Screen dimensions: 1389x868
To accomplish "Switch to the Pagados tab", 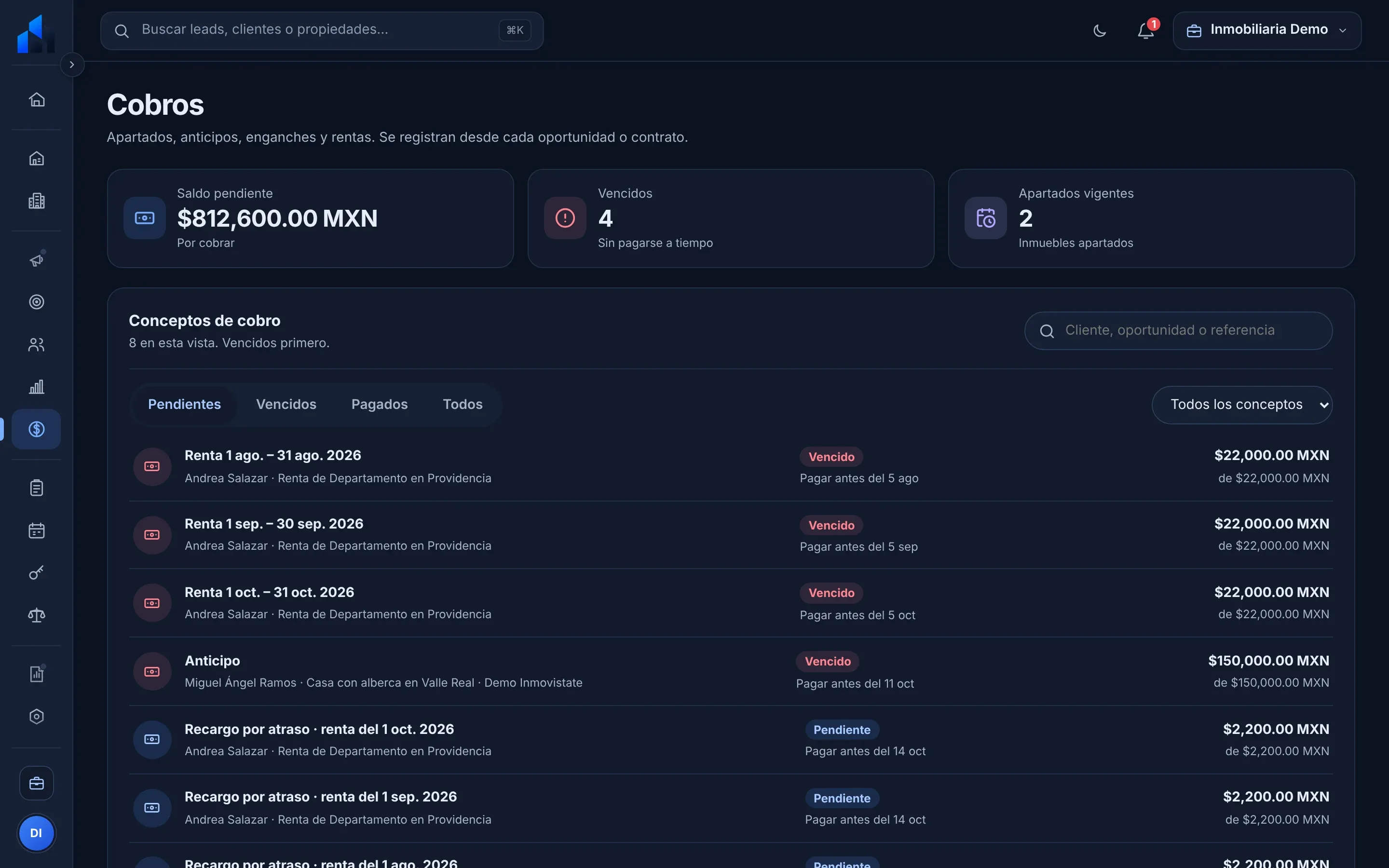I will tap(380, 405).
